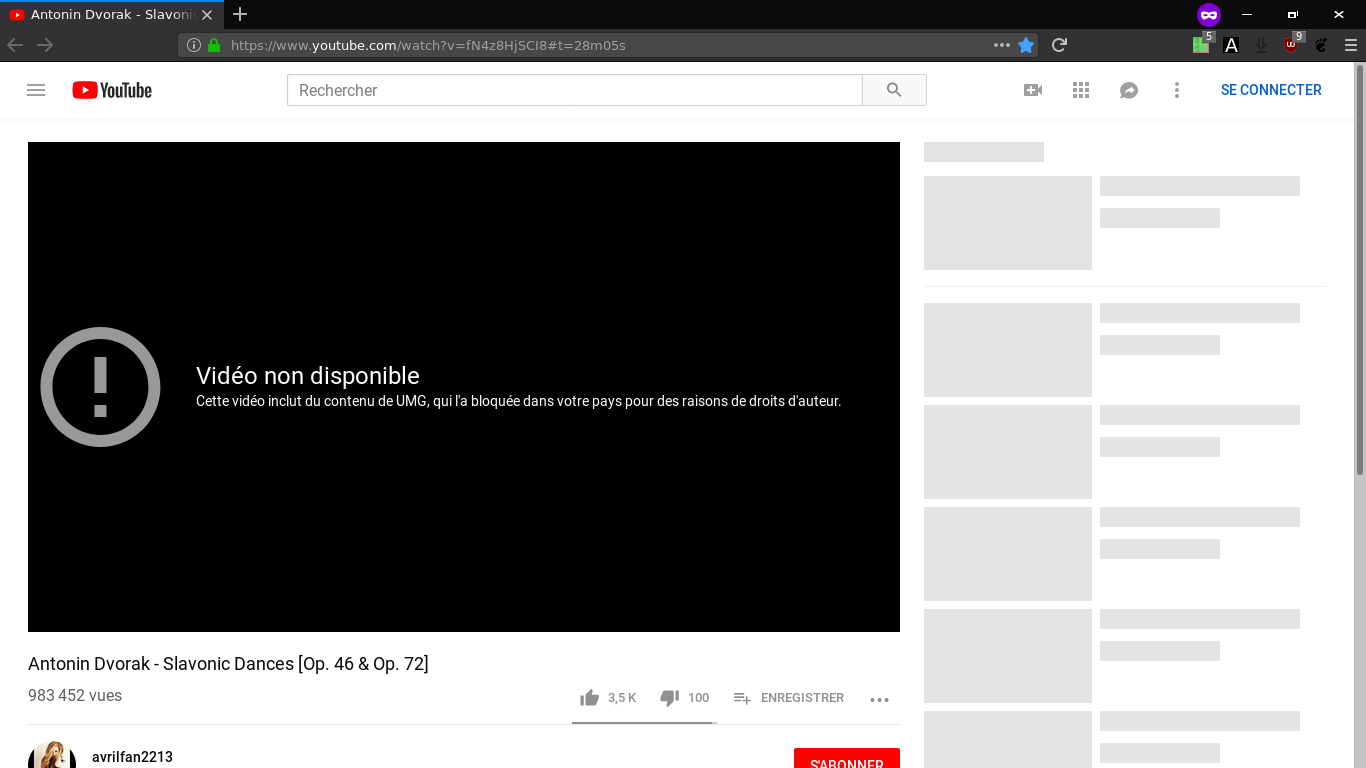Click ENREGISTRER to save the video
1366x768 pixels.
(x=789, y=698)
